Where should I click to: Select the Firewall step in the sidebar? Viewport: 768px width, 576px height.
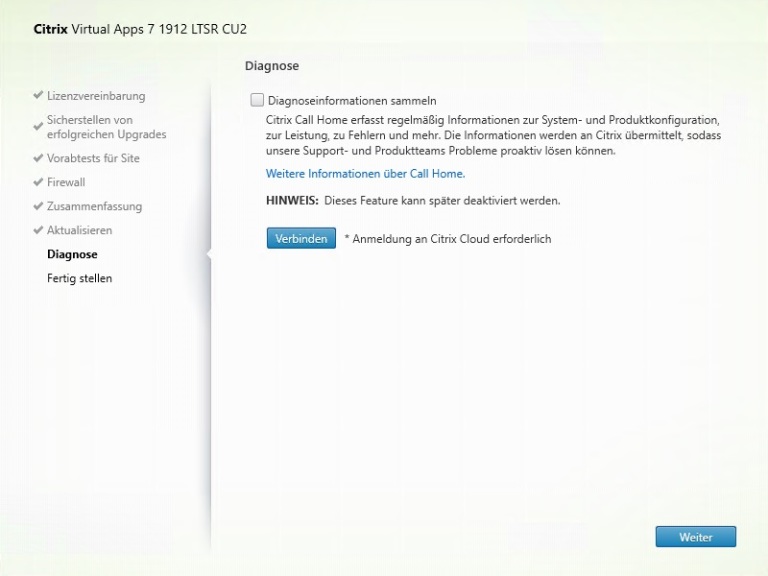66,182
